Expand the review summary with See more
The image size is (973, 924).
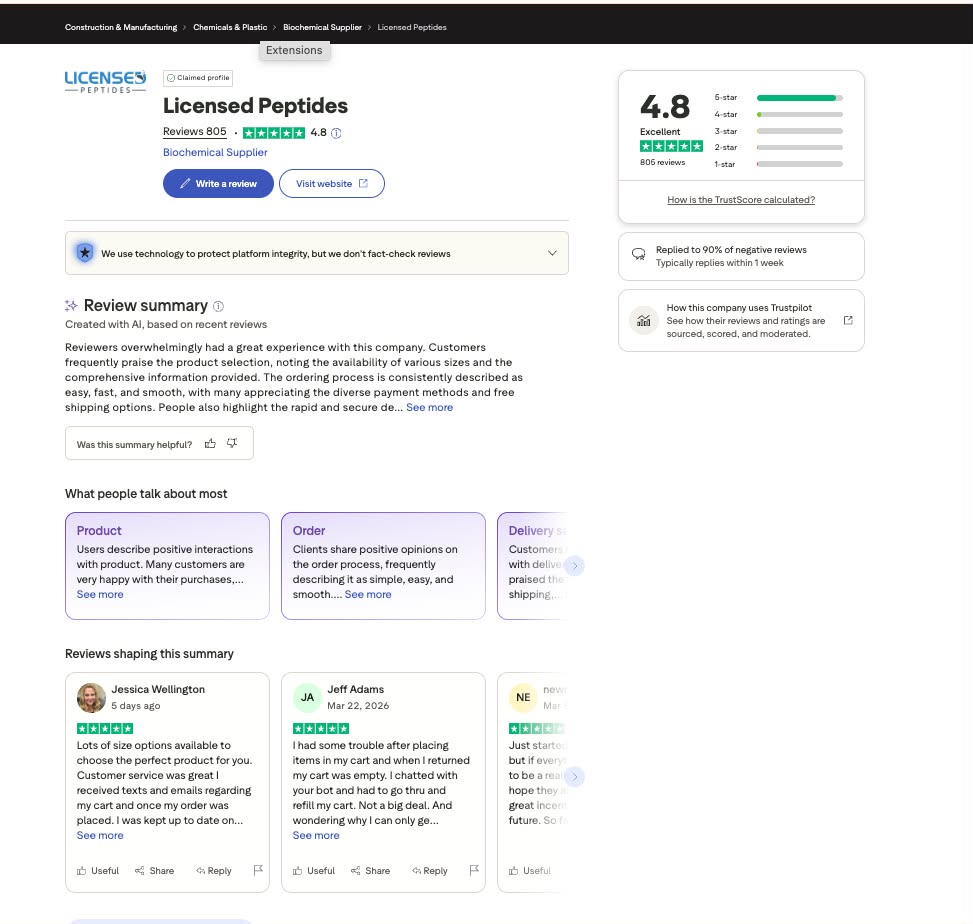coord(429,407)
